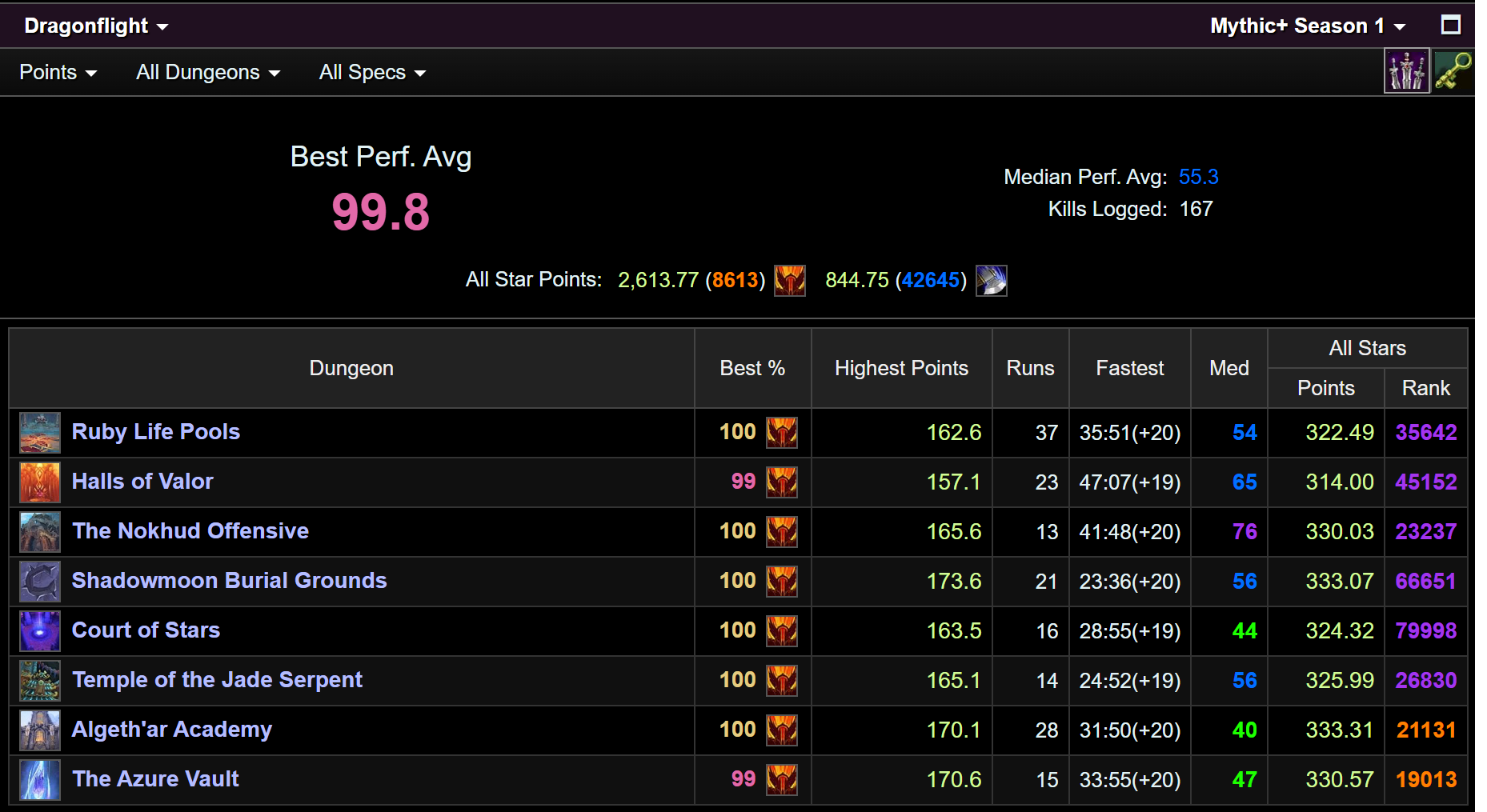Click the Algeth'ar Academy dungeon thumbnail
The image size is (1487, 812).
coord(40,730)
